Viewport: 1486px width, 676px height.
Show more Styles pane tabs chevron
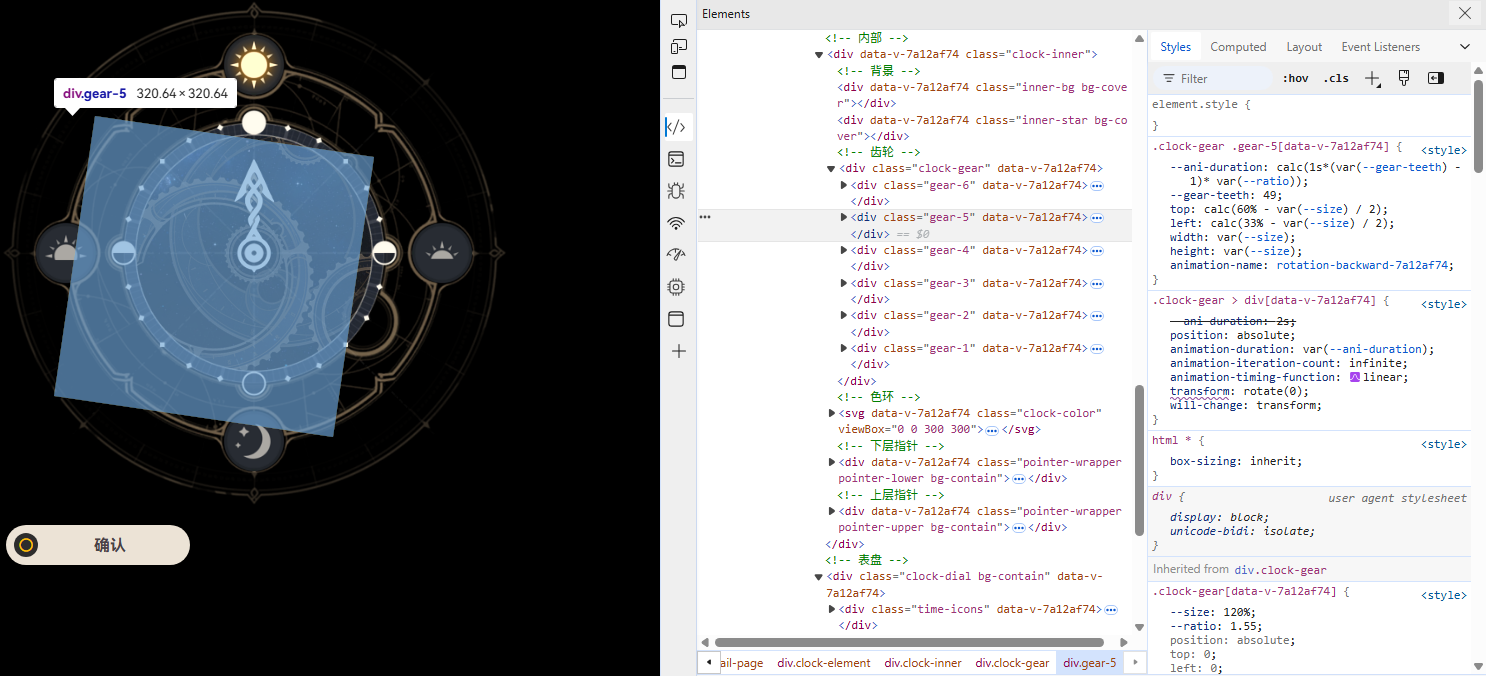(1465, 46)
